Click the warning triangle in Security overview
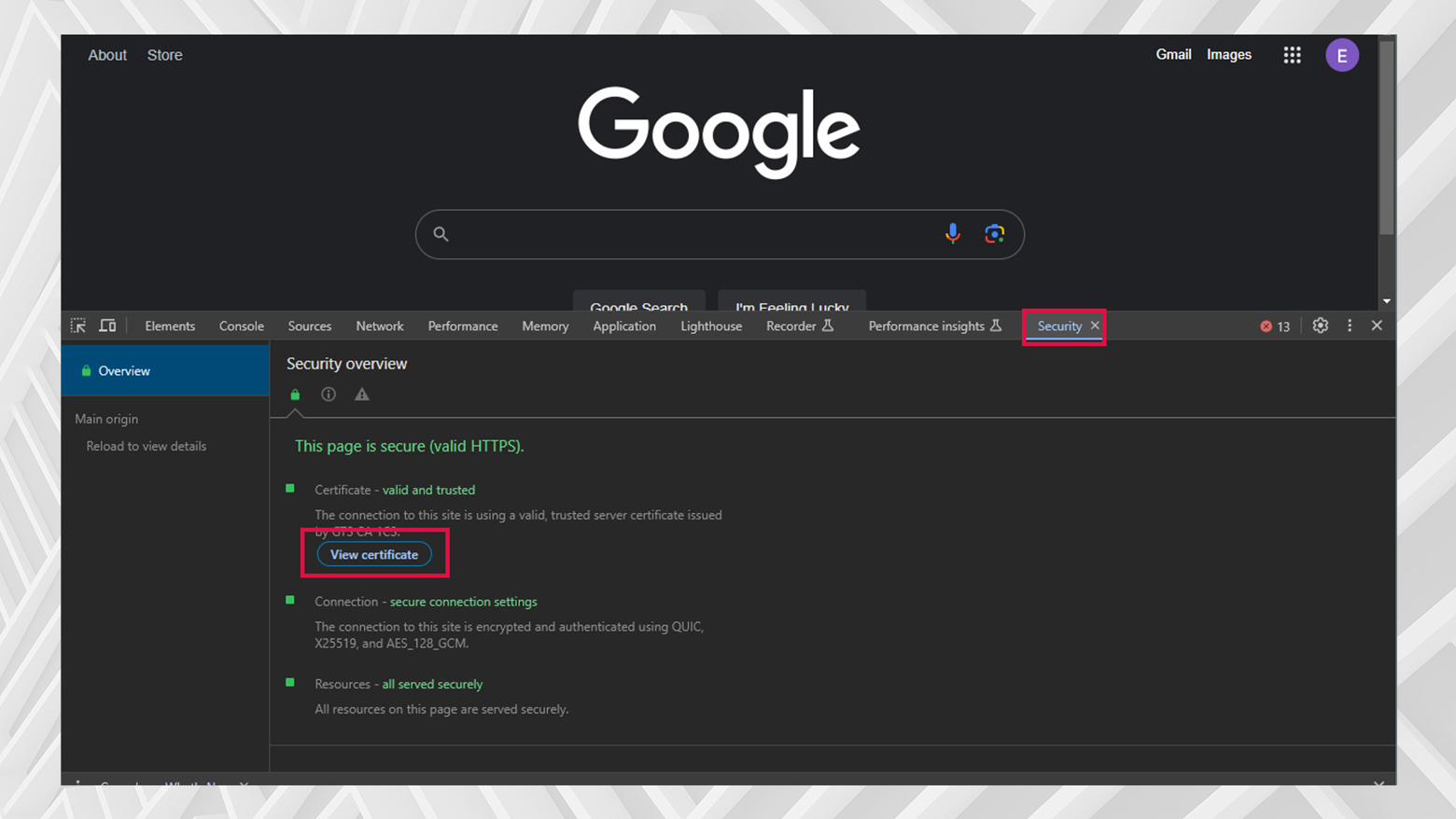This screenshot has height=819, width=1456. tap(361, 394)
